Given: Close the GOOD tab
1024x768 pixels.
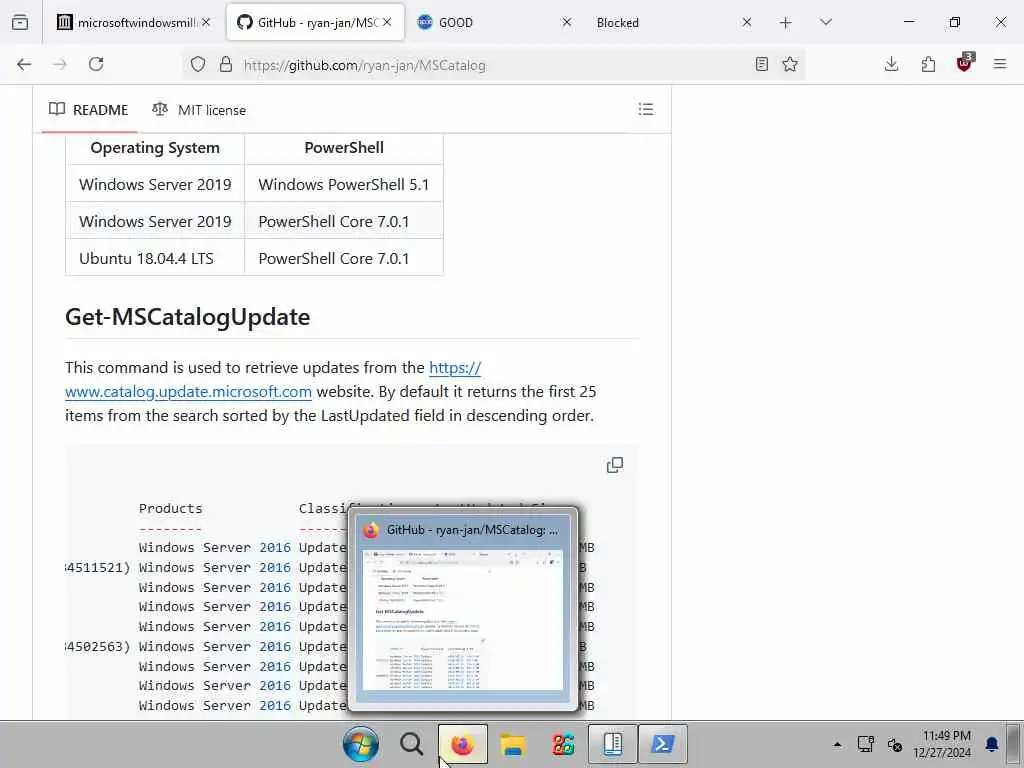Looking at the screenshot, I should point(567,22).
